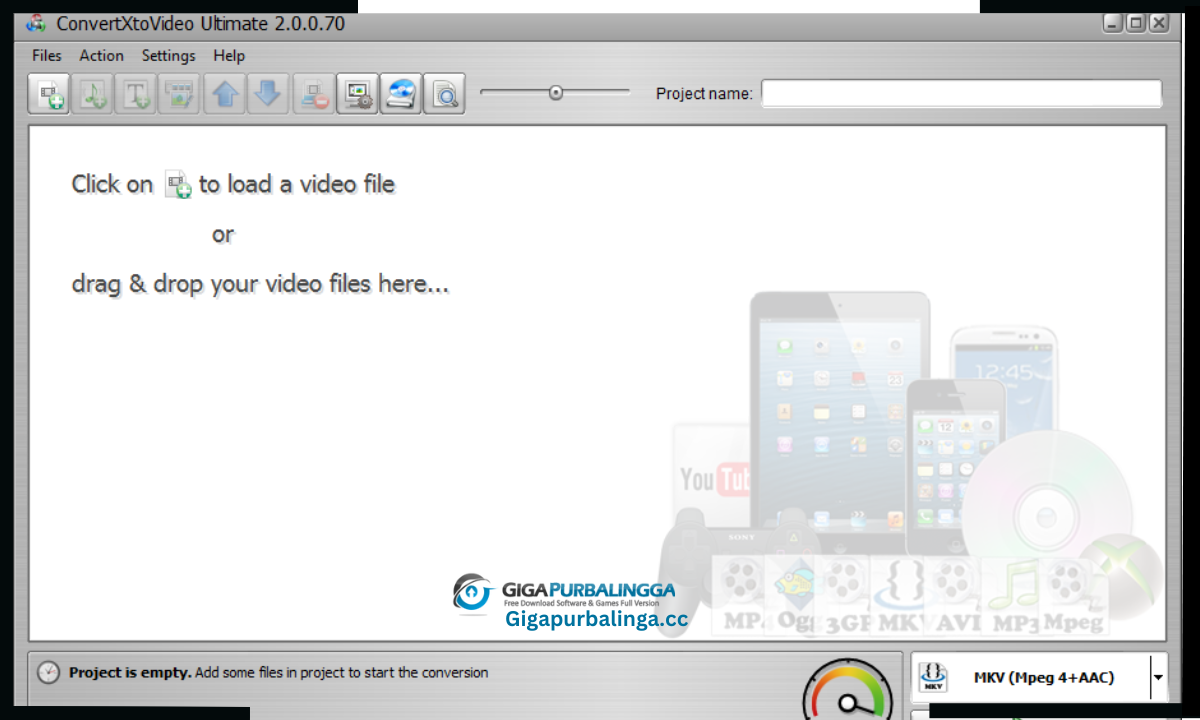Open the Files menu
This screenshot has height=720, width=1200.
pyautogui.click(x=47, y=56)
